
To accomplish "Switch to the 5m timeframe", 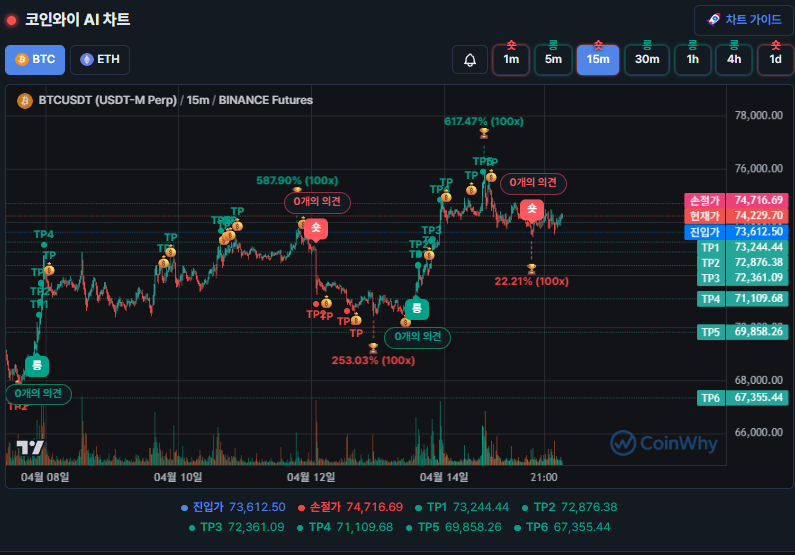I will click(x=553, y=59).
